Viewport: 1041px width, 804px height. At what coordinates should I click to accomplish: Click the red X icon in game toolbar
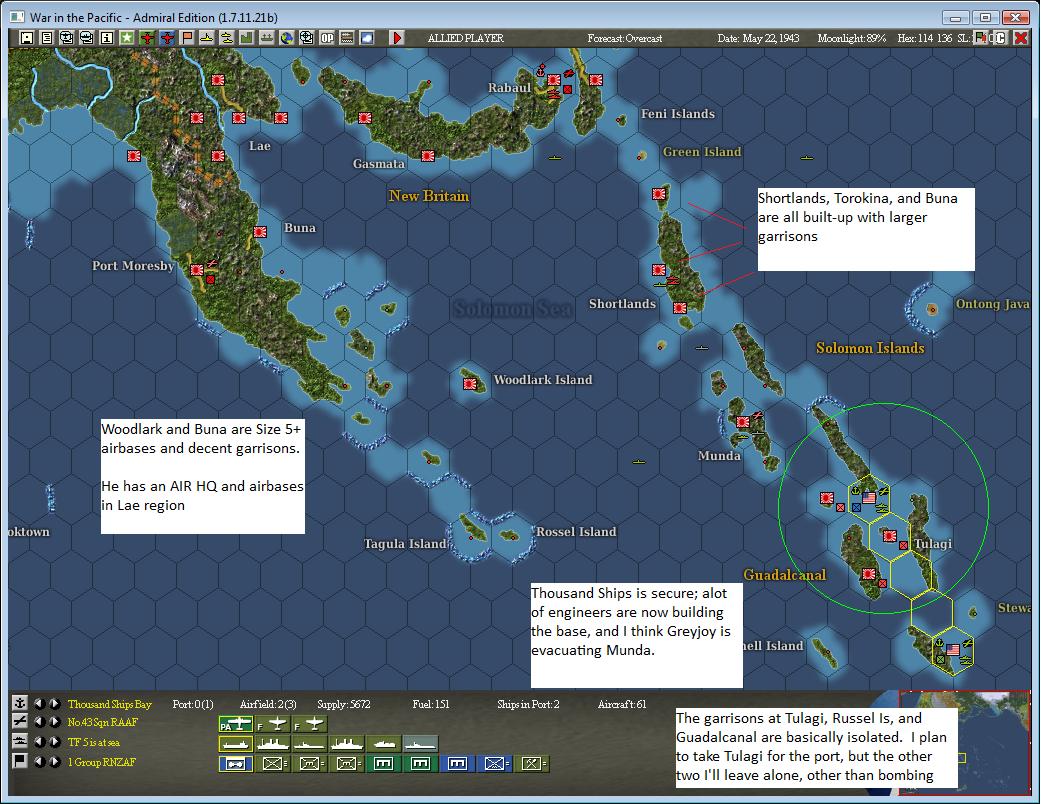click(1021, 38)
